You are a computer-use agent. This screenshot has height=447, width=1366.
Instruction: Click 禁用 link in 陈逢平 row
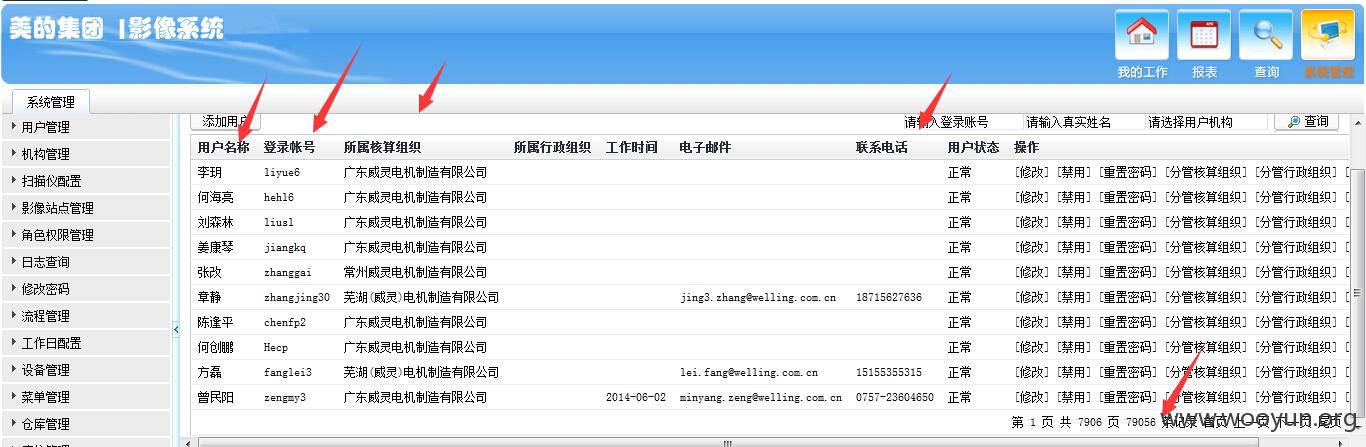click(x=1075, y=322)
